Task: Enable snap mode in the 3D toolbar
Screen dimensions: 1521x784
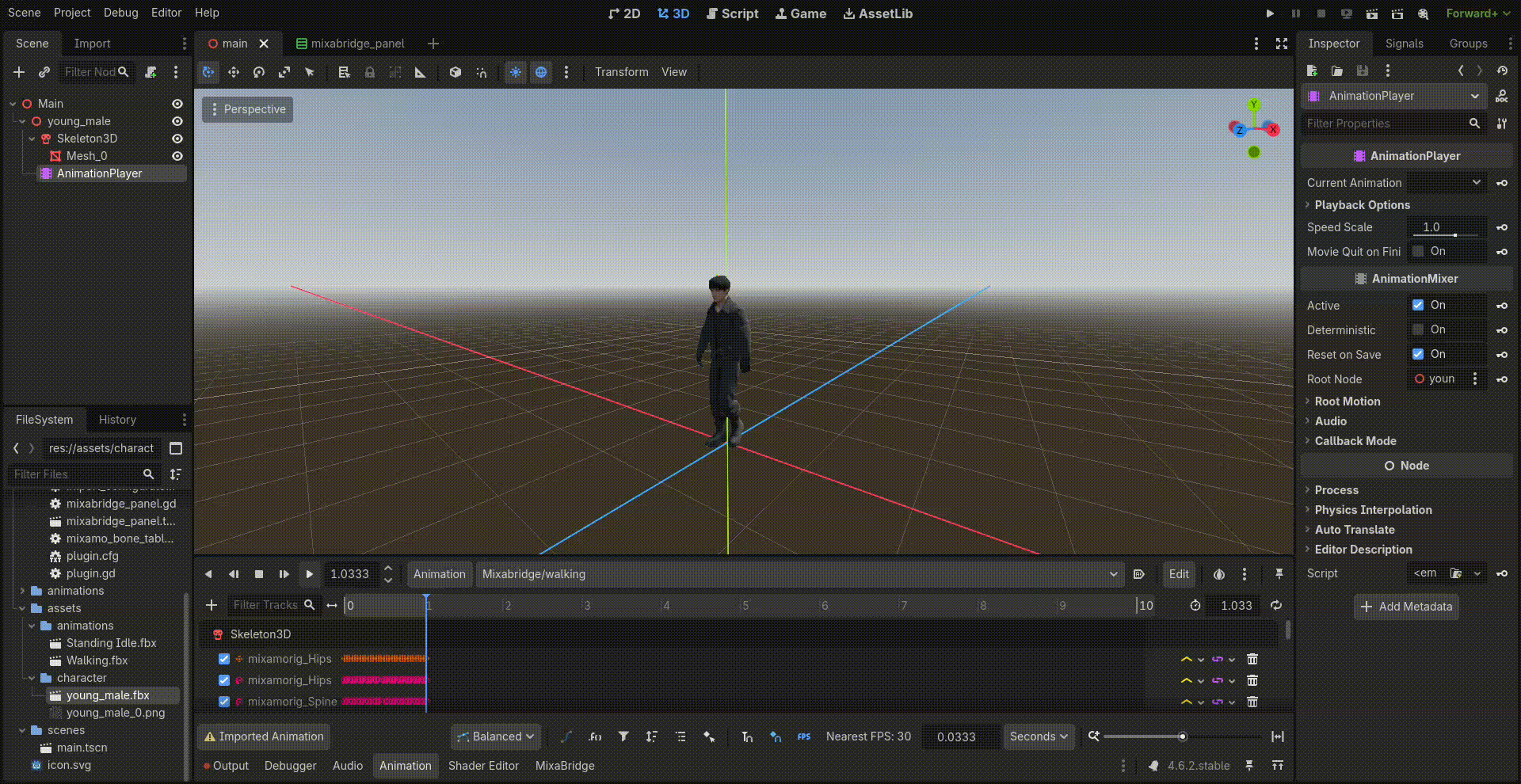Action: click(x=481, y=72)
